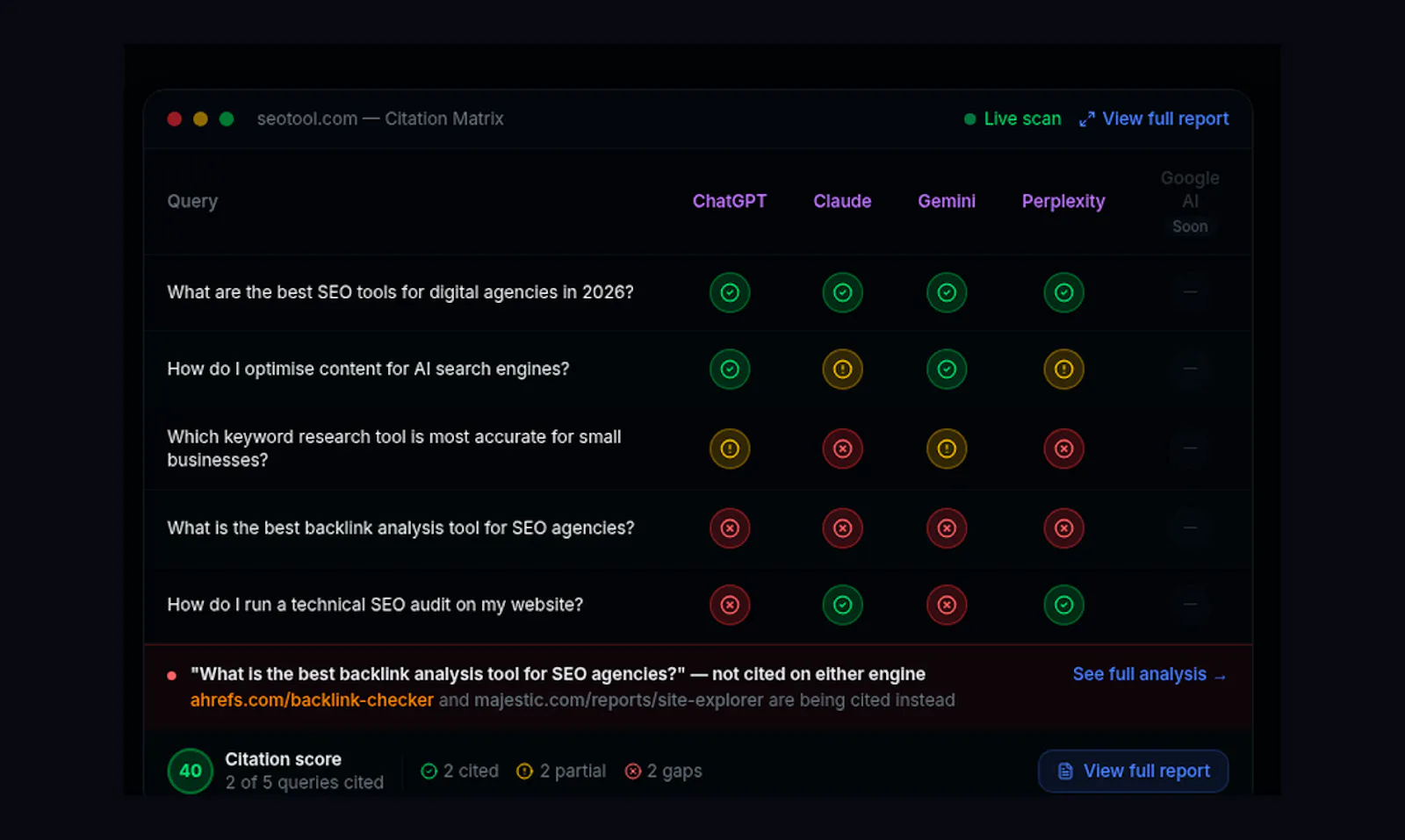Open the ahrefs.com/backlink-checker link

coord(312,700)
